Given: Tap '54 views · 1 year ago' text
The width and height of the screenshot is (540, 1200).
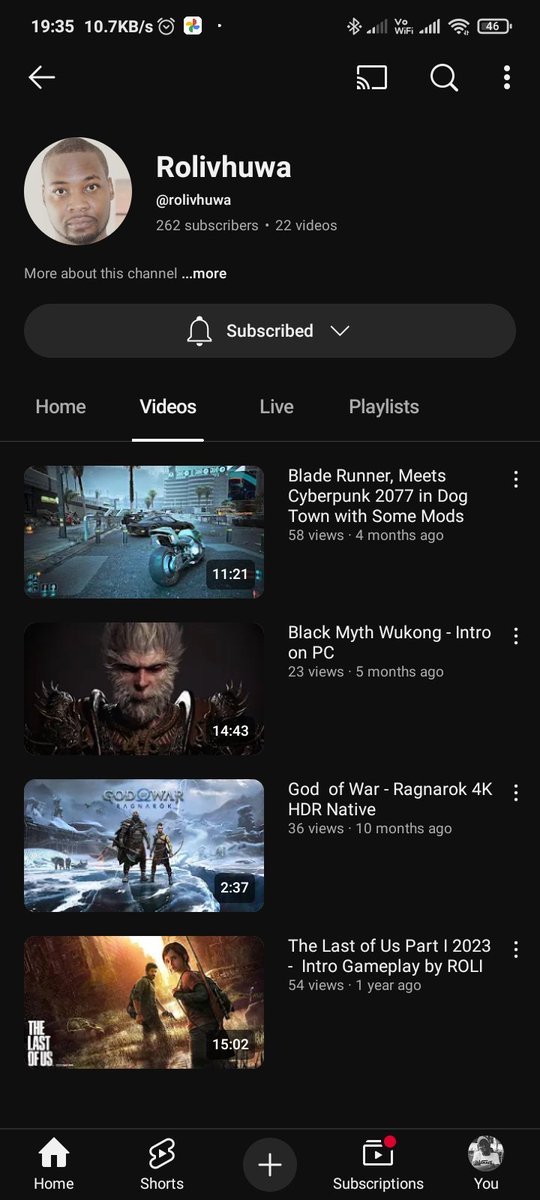Looking at the screenshot, I should point(355,985).
